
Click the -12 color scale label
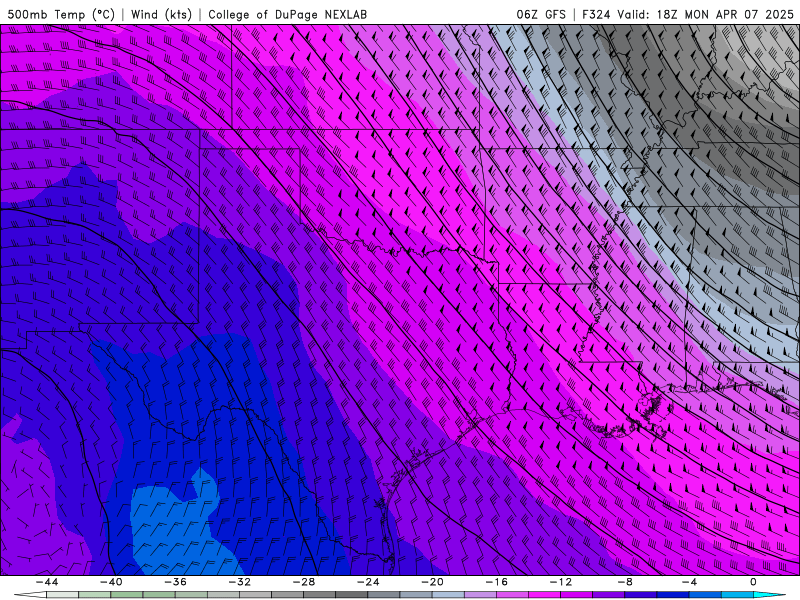point(561,582)
